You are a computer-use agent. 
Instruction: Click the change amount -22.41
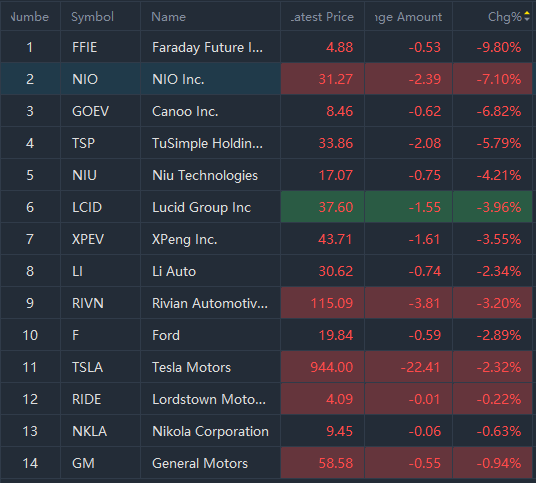pos(420,367)
